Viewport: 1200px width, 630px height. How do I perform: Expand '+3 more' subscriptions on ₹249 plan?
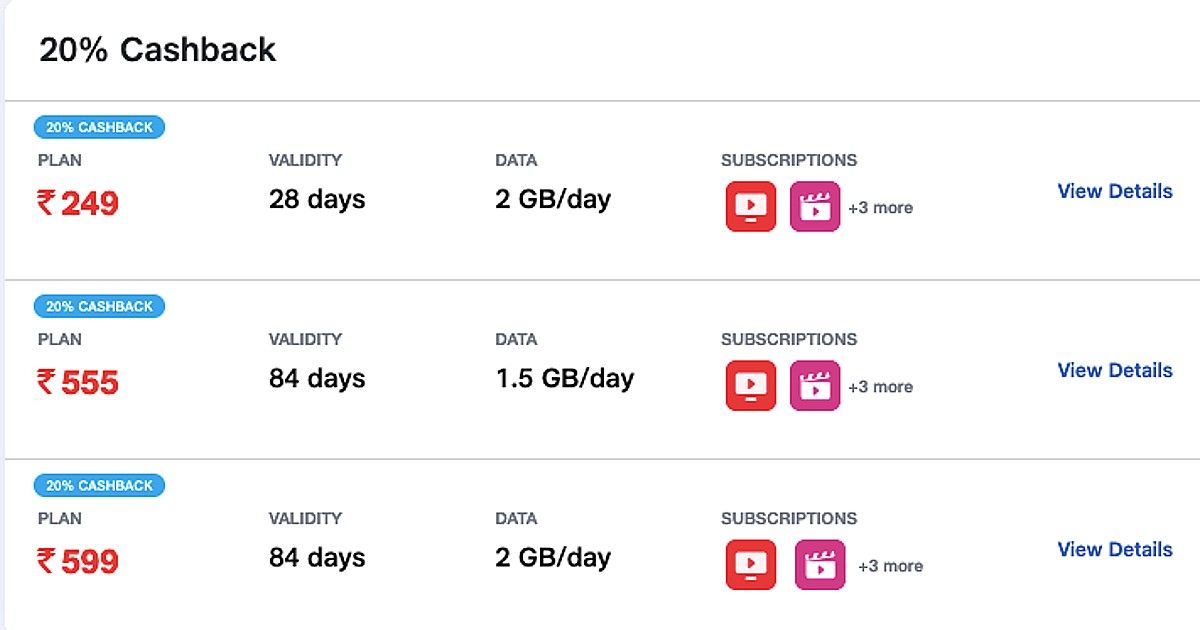pyautogui.click(x=880, y=208)
